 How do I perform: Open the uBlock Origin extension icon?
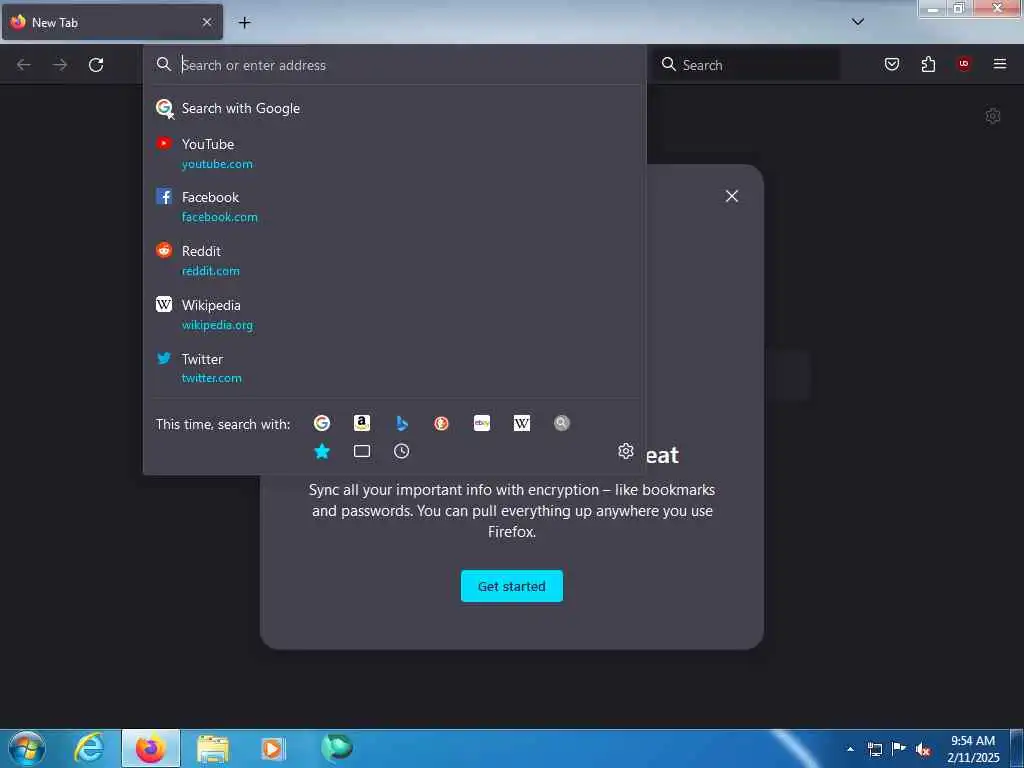(x=964, y=64)
